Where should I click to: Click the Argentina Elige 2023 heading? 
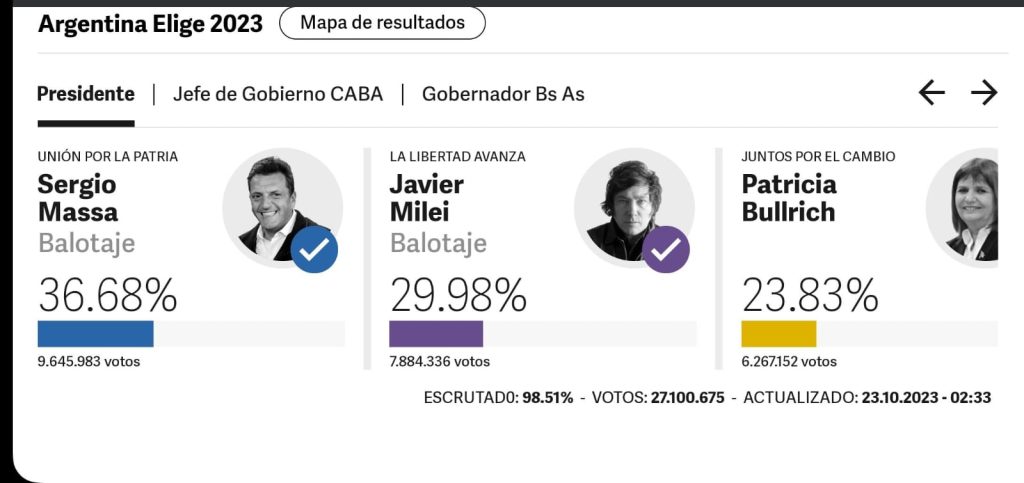150,24
